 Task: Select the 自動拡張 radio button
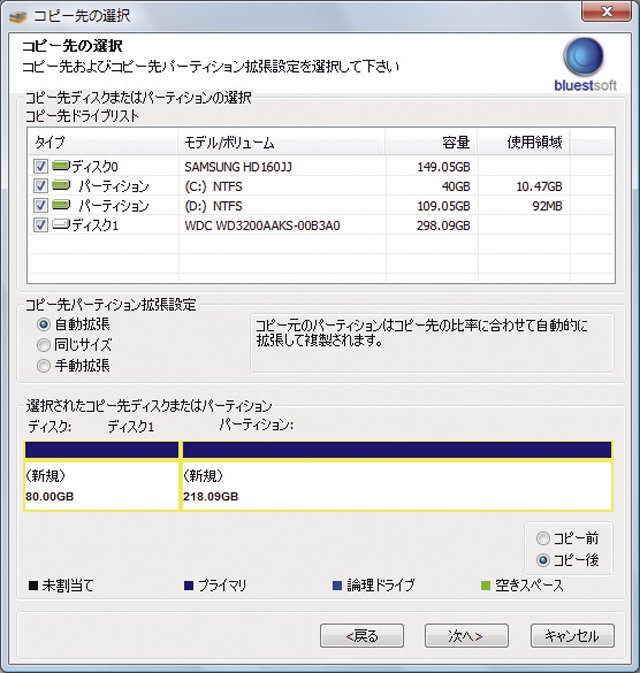43,324
